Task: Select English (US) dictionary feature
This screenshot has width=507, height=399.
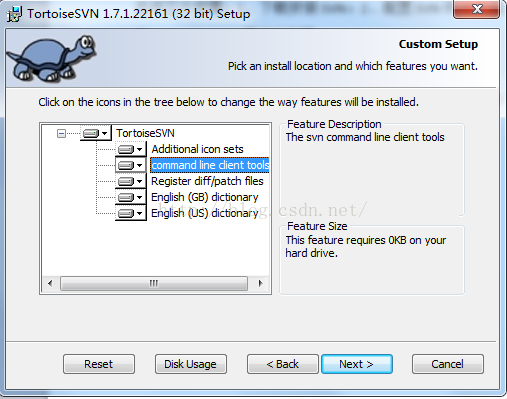Action: click(205, 213)
